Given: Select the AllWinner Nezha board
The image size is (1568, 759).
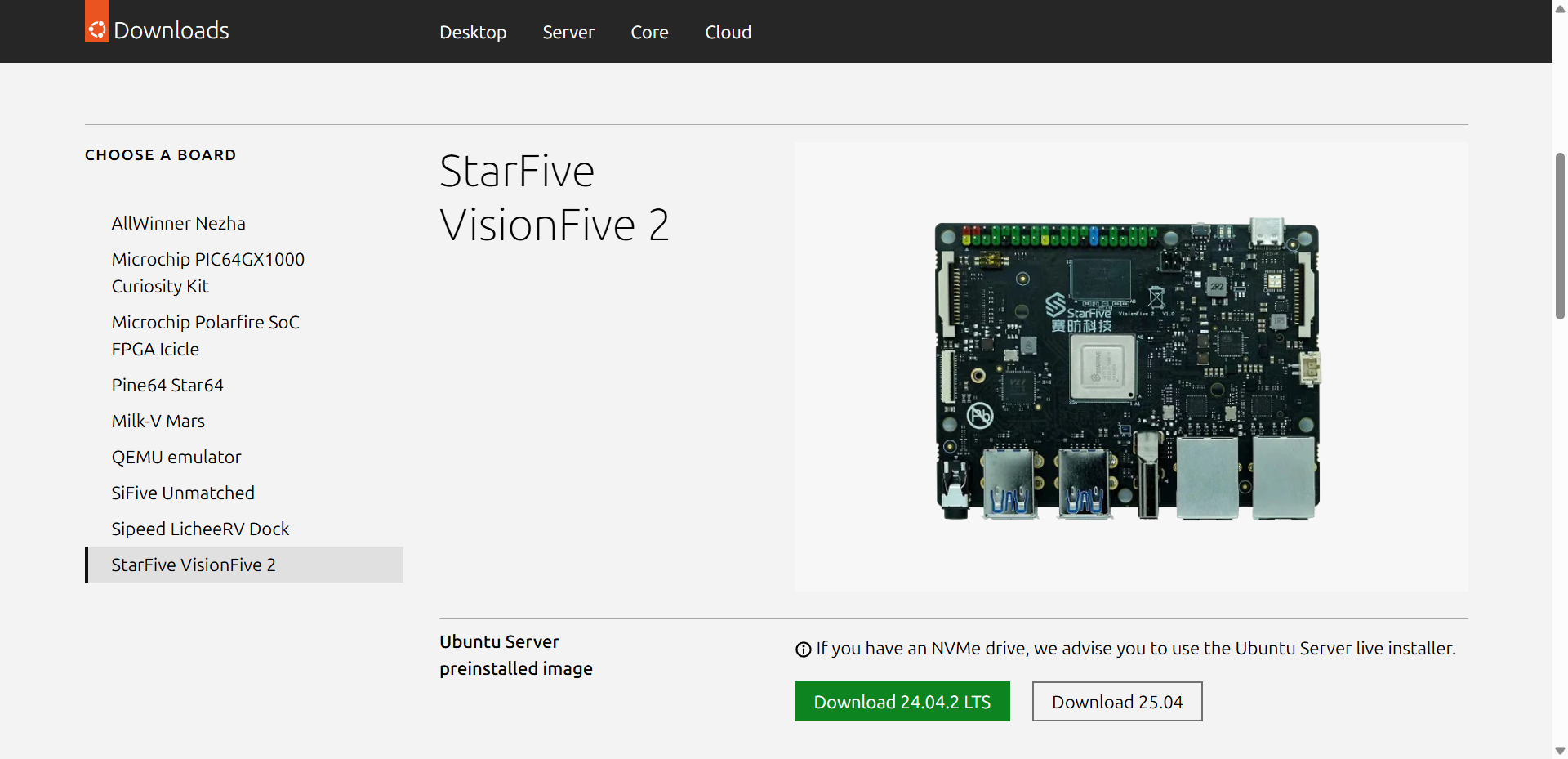Looking at the screenshot, I should point(178,222).
